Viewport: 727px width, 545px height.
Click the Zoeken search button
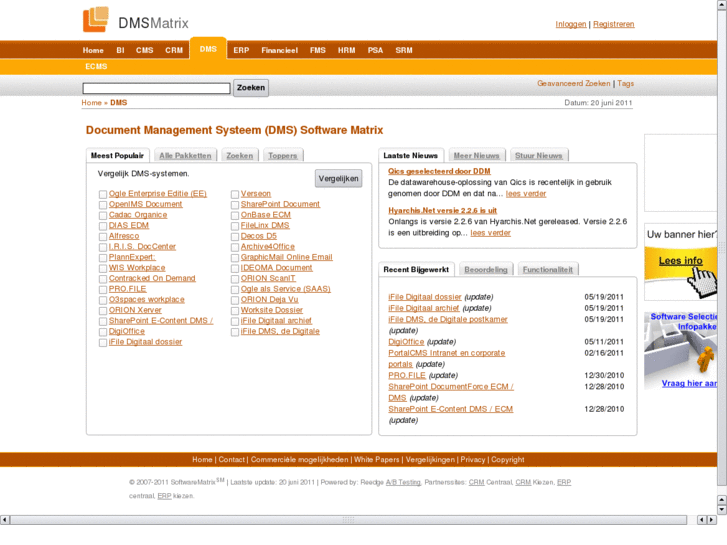tap(251, 88)
